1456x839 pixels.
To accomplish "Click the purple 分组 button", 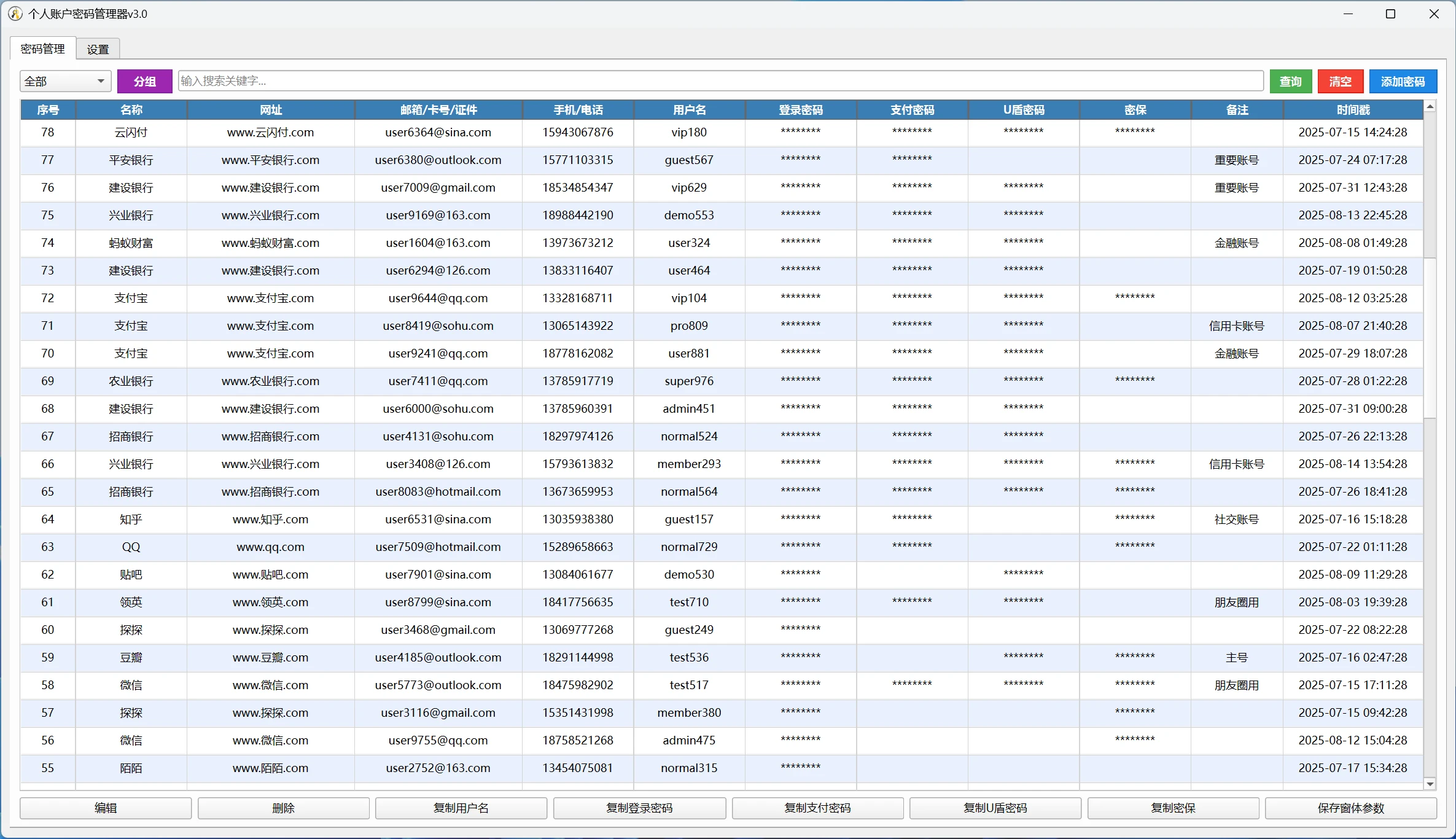I will point(144,81).
